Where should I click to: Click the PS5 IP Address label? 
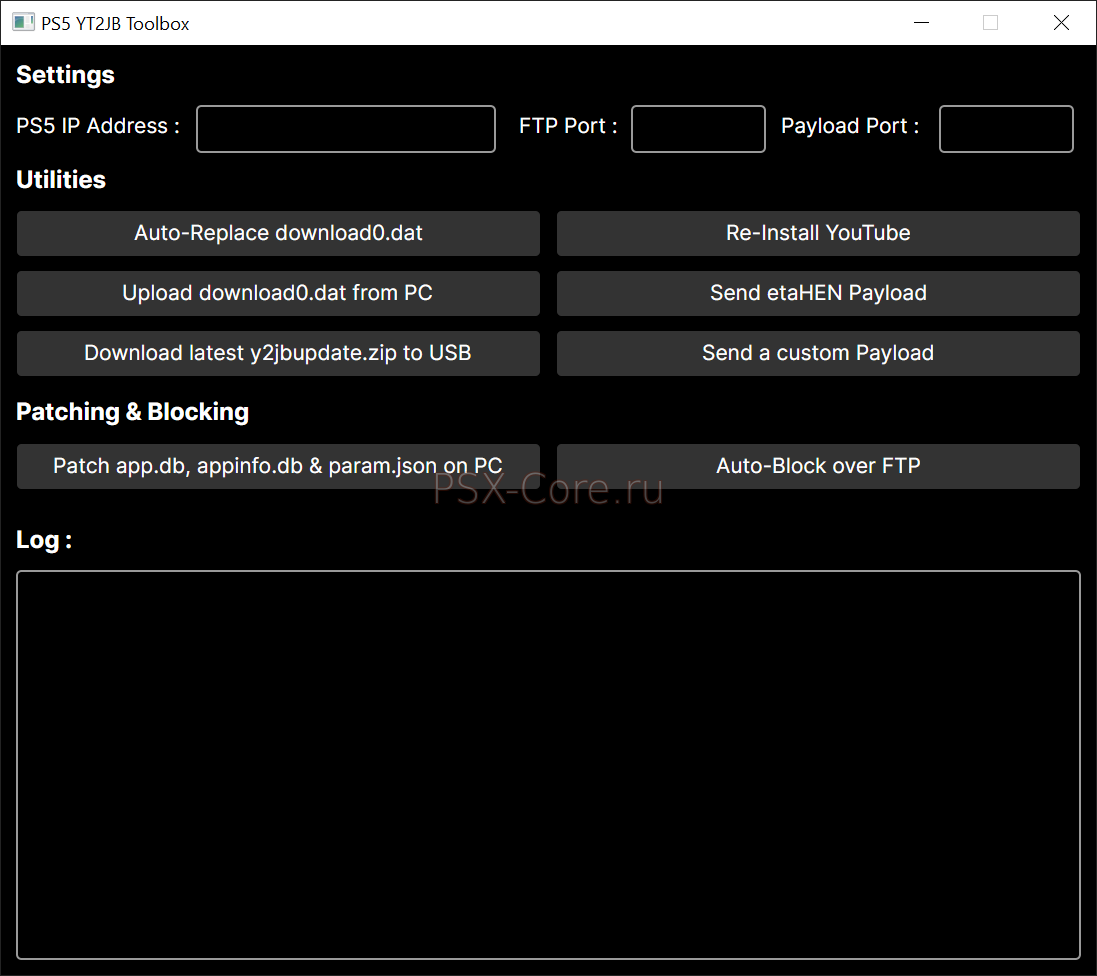pyautogui.click(x=97, y=126)
